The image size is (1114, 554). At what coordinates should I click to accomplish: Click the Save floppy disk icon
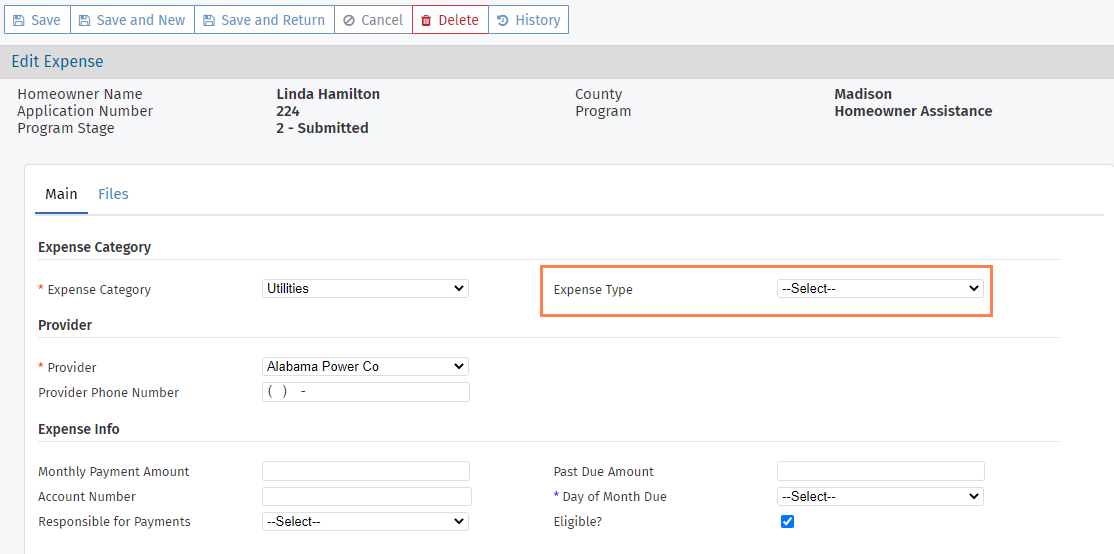pos(19,20)
